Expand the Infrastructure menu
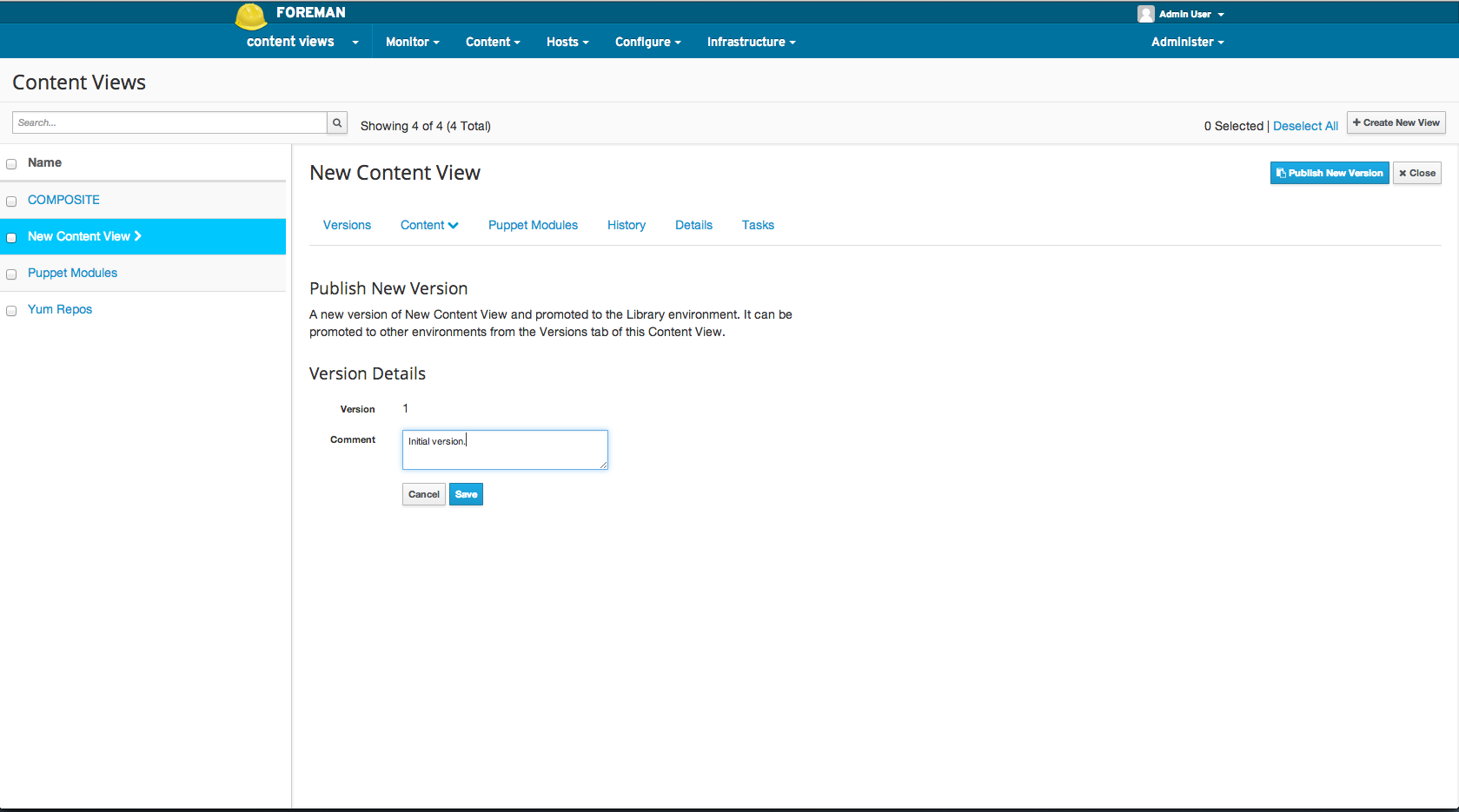 click(751, 42)
